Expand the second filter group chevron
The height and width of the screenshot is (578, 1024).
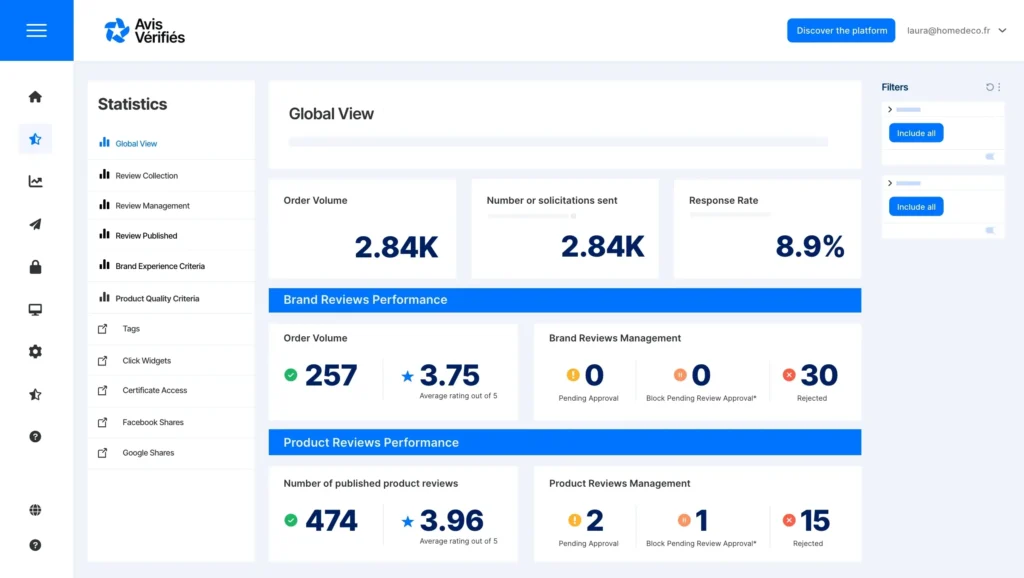pyautogui.click(x=890, y=184)
